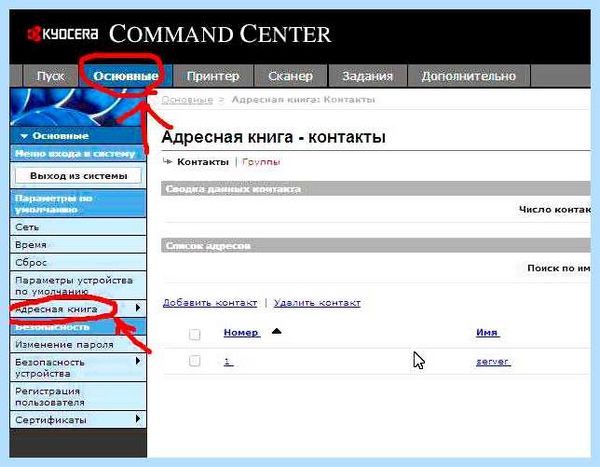Open the Принтер tab
Image resolution: width=600 pixels, height=467 pixels.
click(x=213, y=76)
